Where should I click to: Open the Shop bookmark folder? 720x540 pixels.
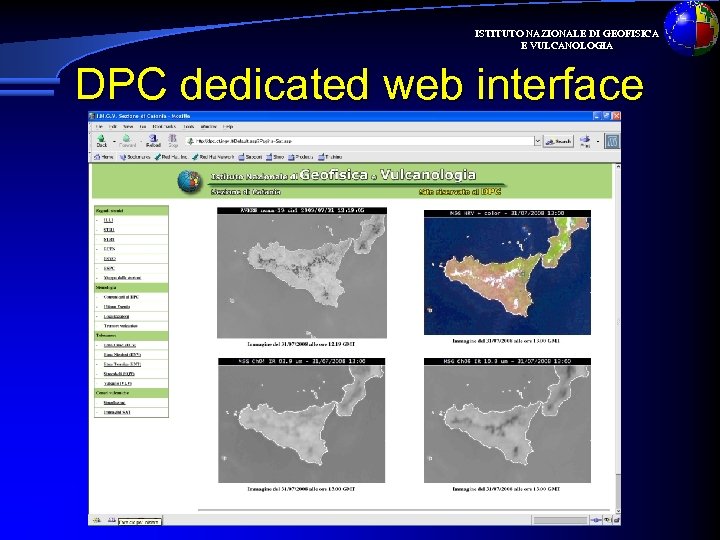point(275,157)
